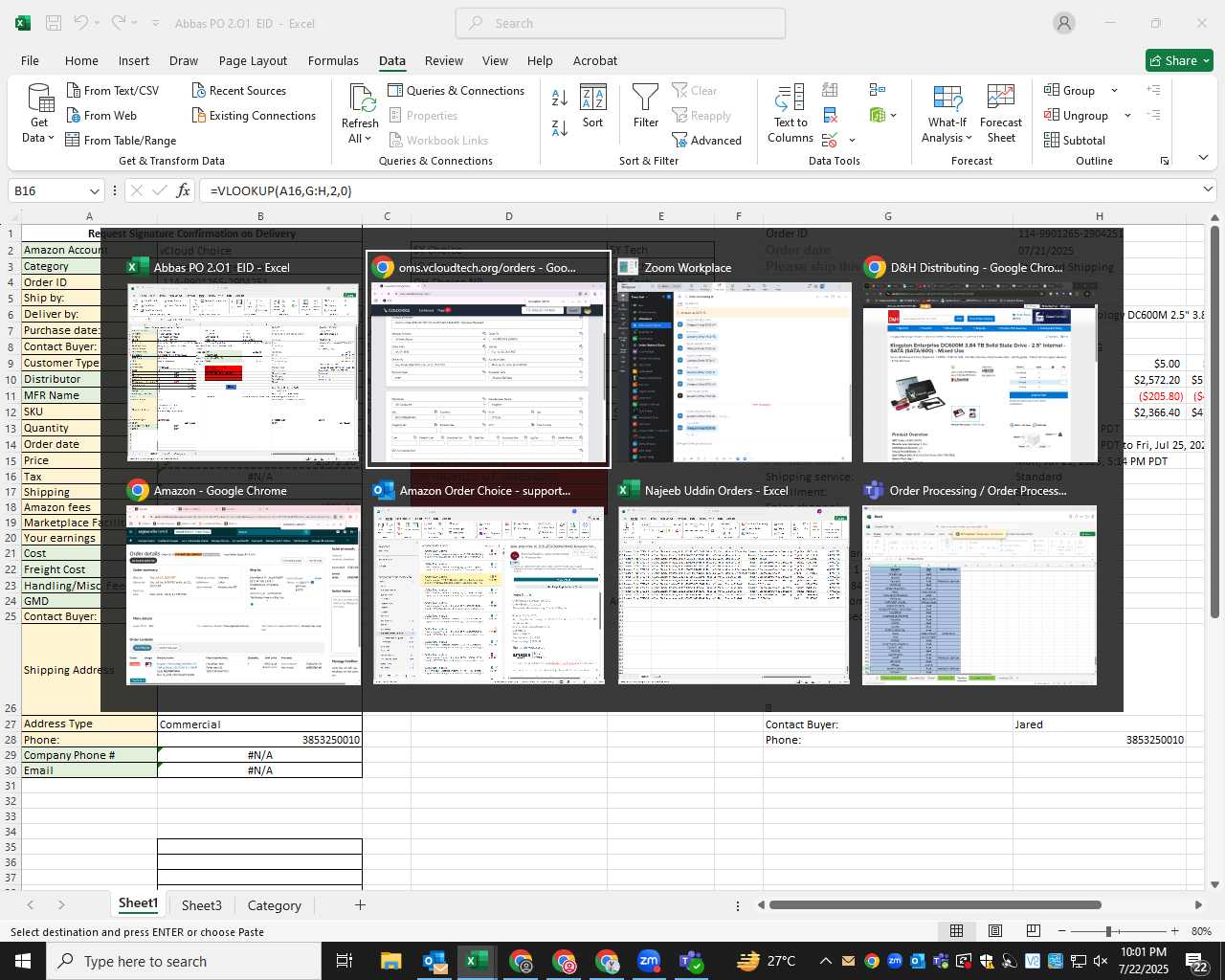Click Insert Function fx icon
Viewport: 1225px width, 980px height.
coord(184,190)
